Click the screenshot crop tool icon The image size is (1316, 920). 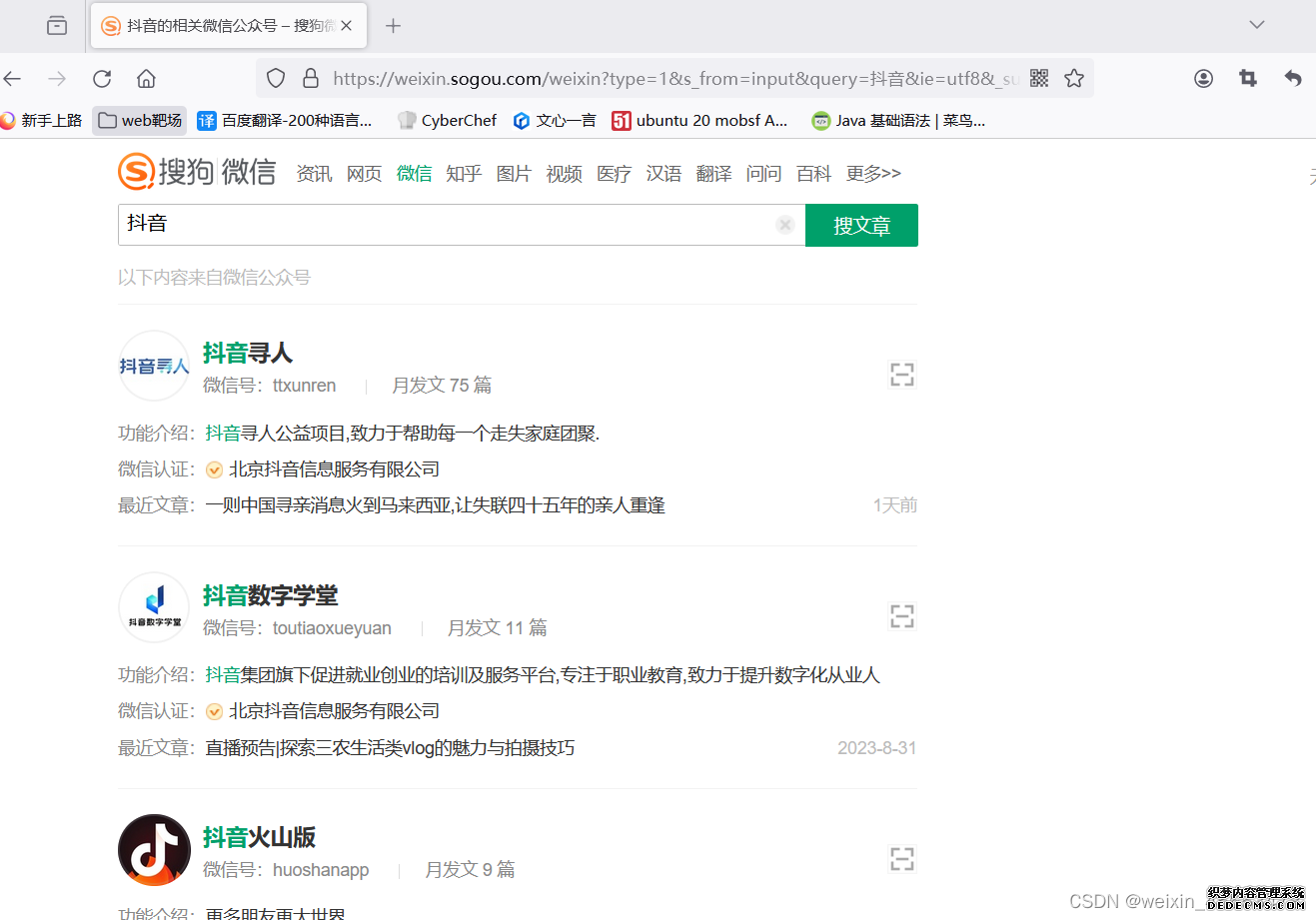coord(1248,78)
